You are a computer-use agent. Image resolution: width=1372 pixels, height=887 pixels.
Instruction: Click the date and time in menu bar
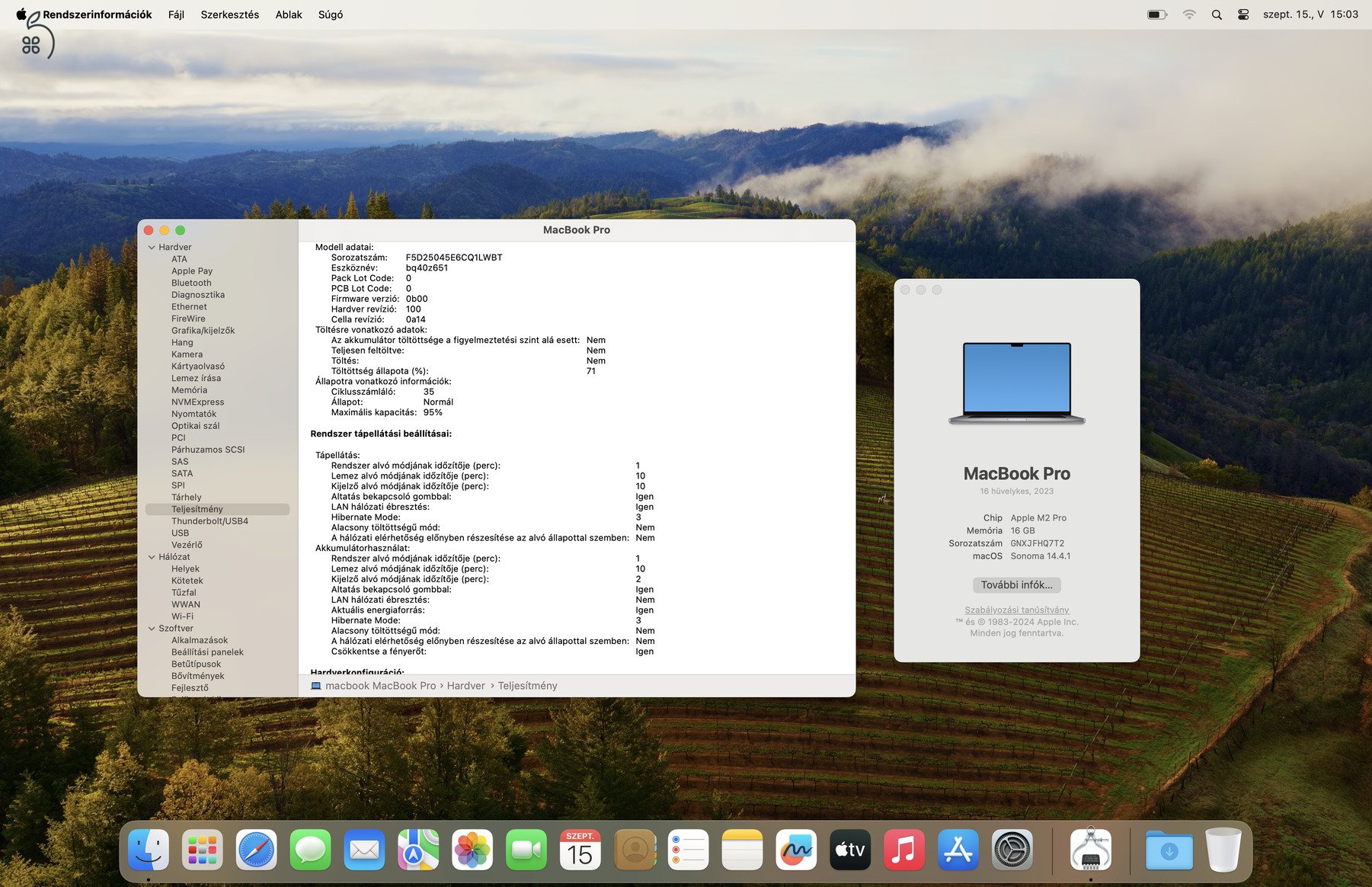point(1310,14)
